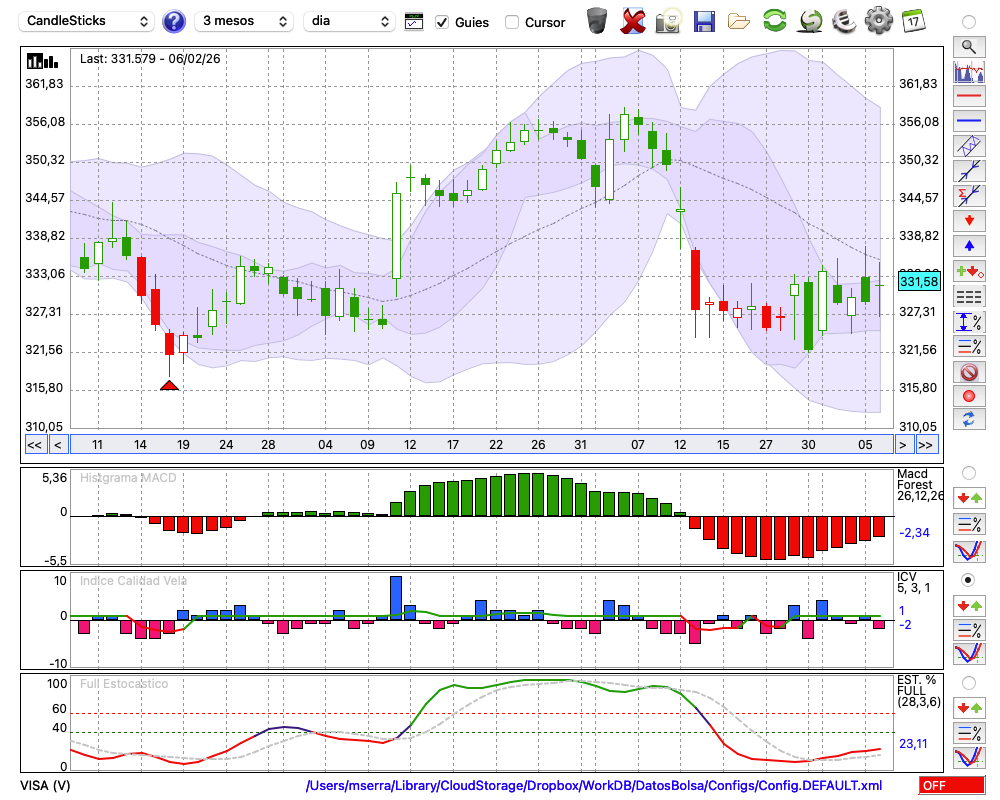Click the red down arrow marker tool

click(968, 219)
